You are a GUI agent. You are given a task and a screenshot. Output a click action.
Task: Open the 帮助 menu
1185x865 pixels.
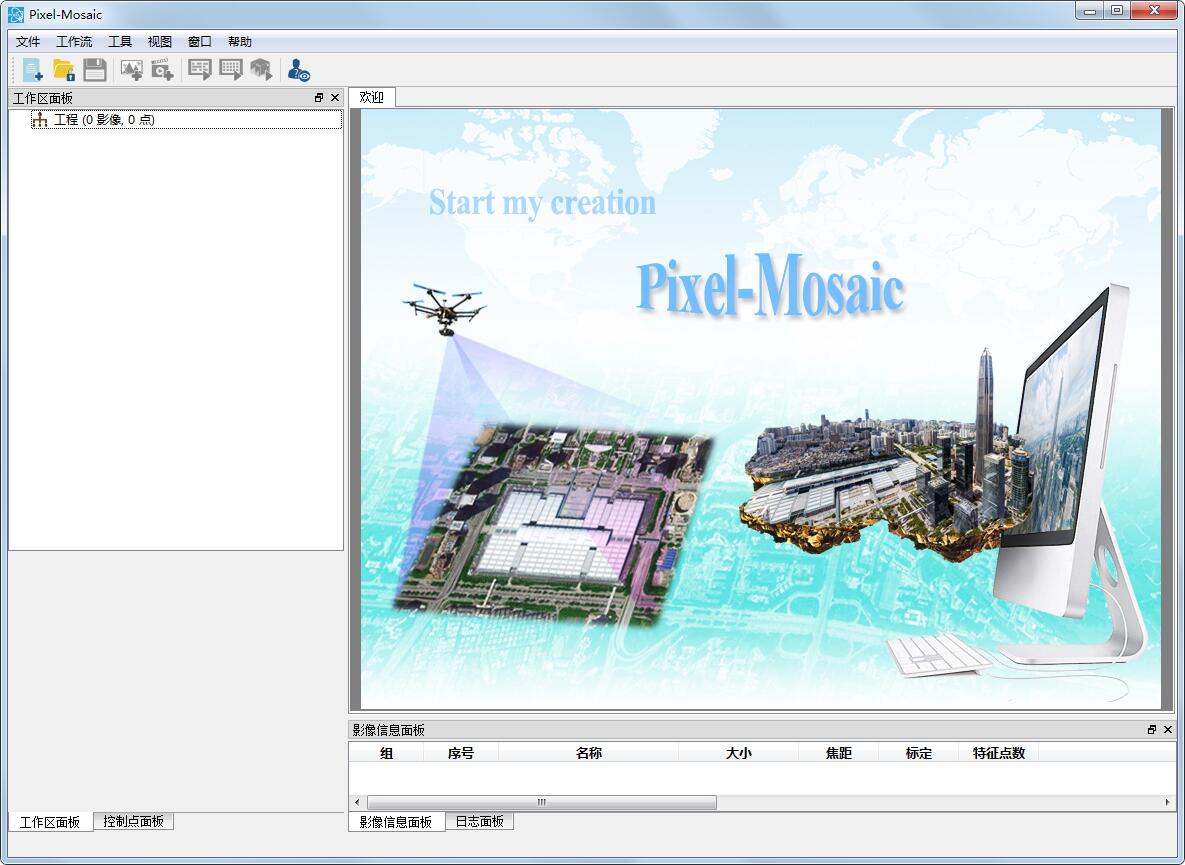coord(240,42)
